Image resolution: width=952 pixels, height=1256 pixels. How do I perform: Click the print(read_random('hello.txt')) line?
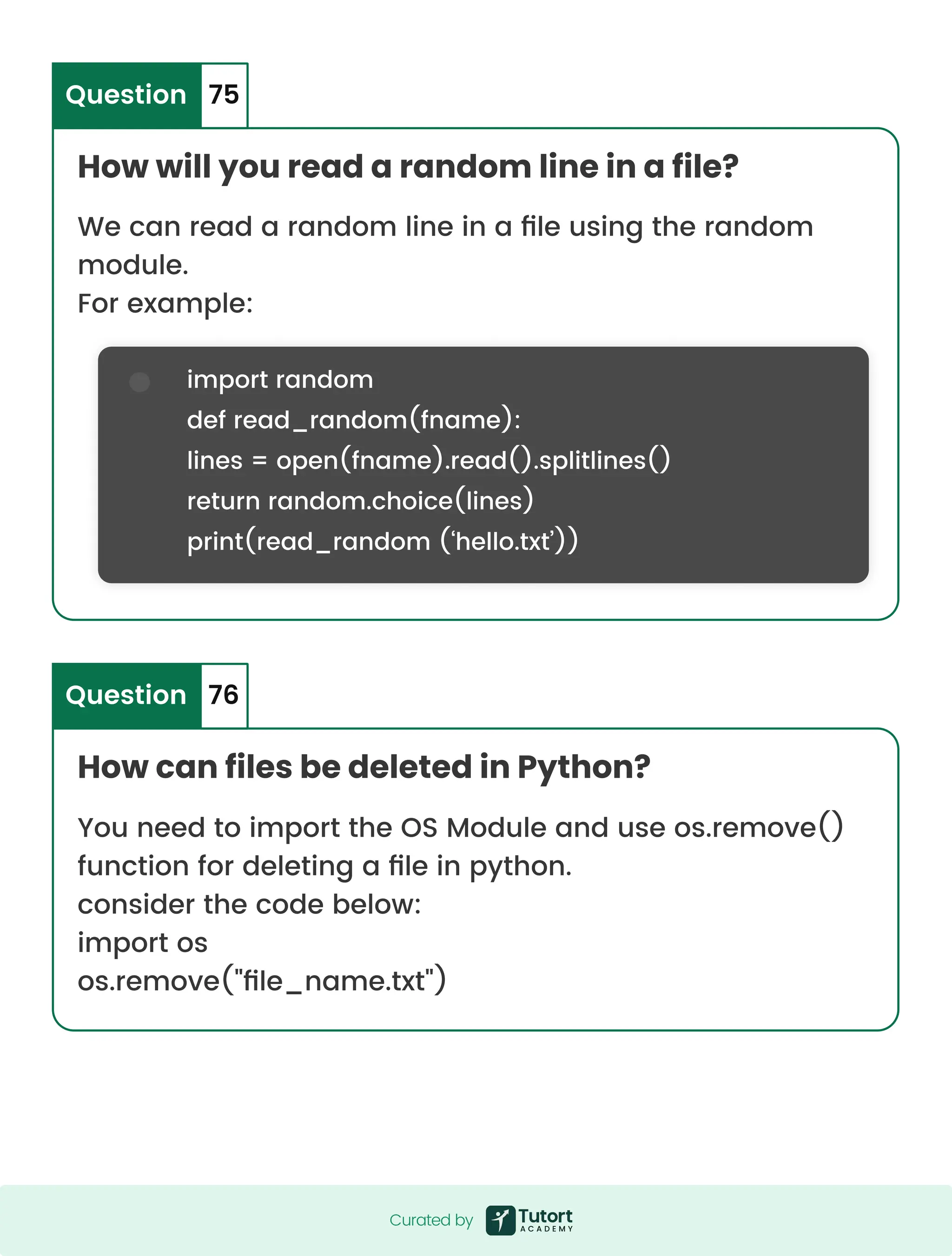point(382,541)
